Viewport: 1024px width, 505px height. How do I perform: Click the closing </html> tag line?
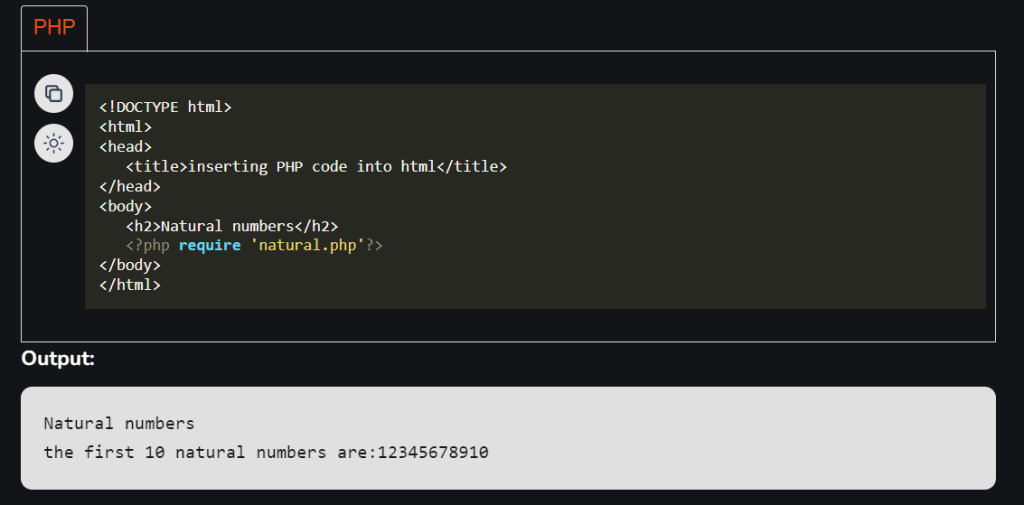click(x=130, y=285)
